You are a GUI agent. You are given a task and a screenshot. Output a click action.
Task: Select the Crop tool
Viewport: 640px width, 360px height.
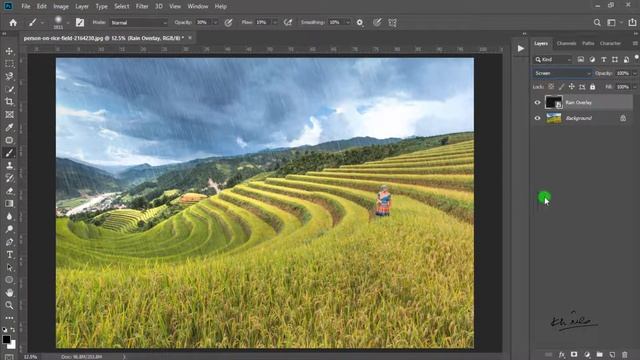9,102
